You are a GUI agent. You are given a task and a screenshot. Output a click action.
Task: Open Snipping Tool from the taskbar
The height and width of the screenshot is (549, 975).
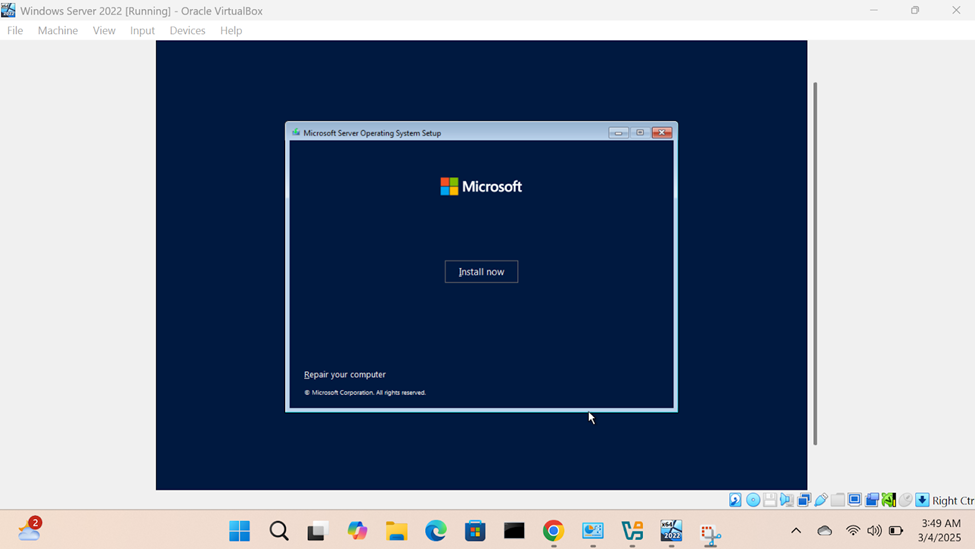point(710,533)
